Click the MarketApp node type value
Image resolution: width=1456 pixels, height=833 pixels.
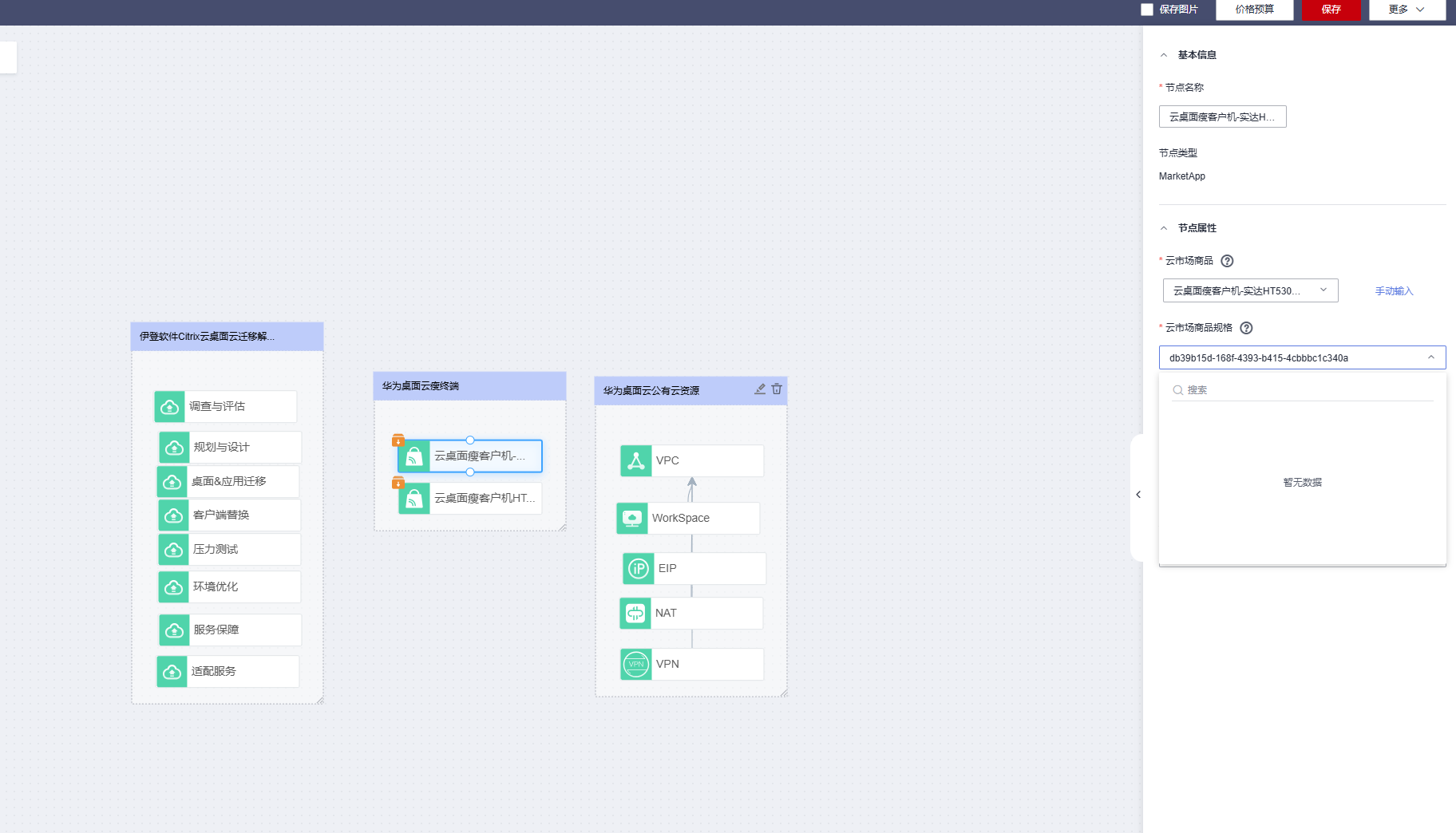pyautogui.click(x=1182, y=176)
